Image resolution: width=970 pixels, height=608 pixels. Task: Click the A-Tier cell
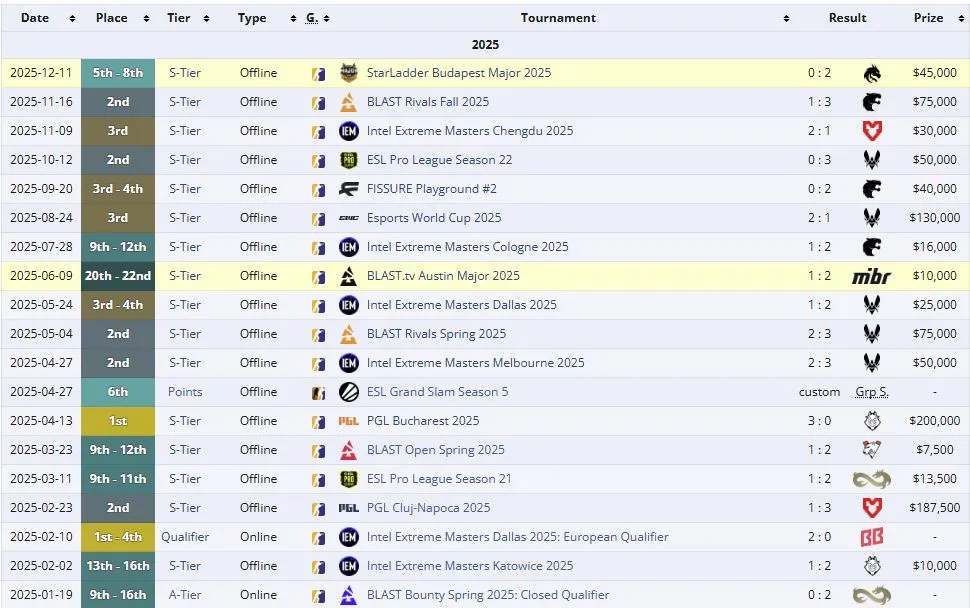tap(185, 595)
